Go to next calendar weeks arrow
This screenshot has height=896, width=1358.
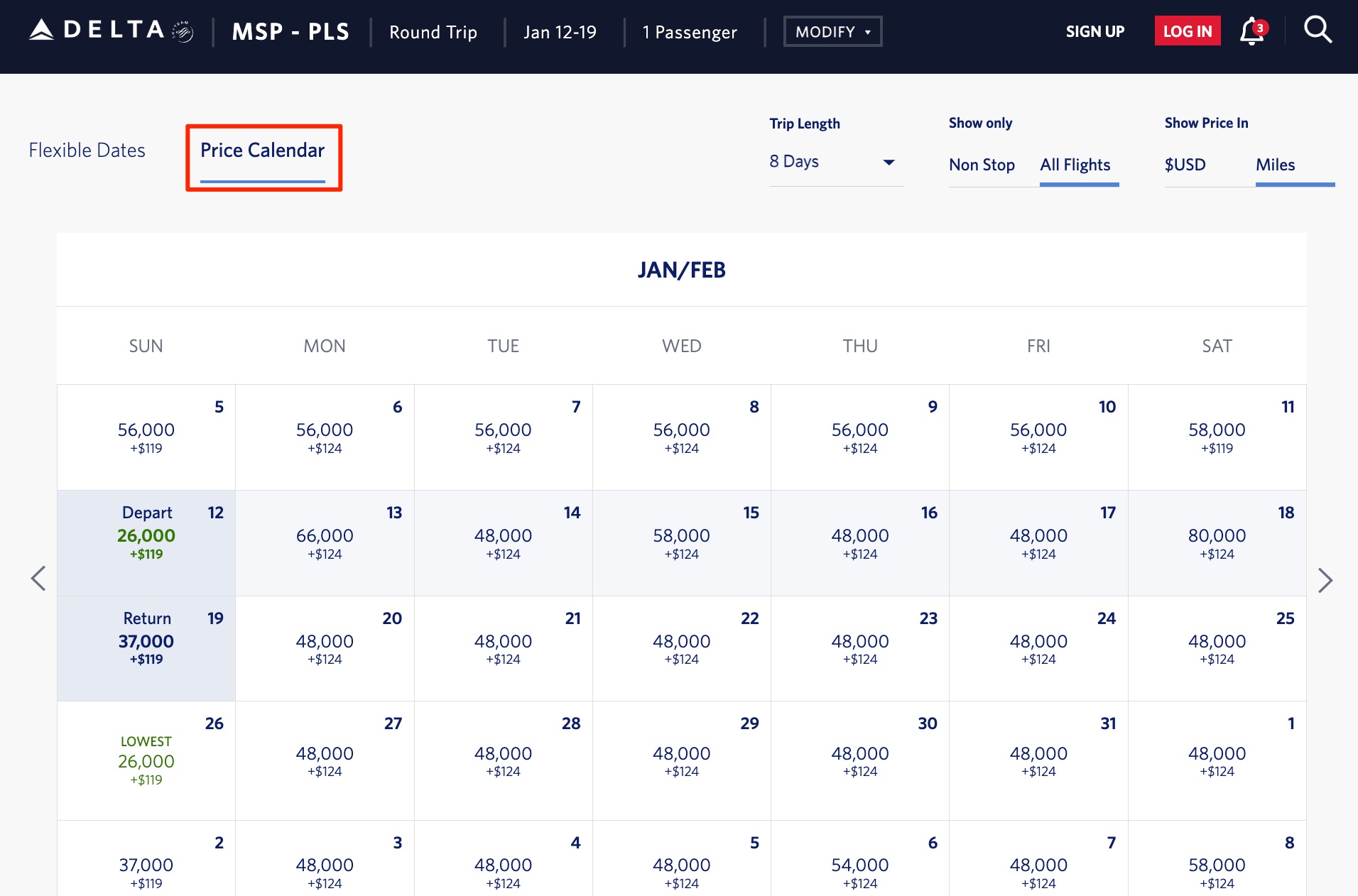[x=1325, y=580]
